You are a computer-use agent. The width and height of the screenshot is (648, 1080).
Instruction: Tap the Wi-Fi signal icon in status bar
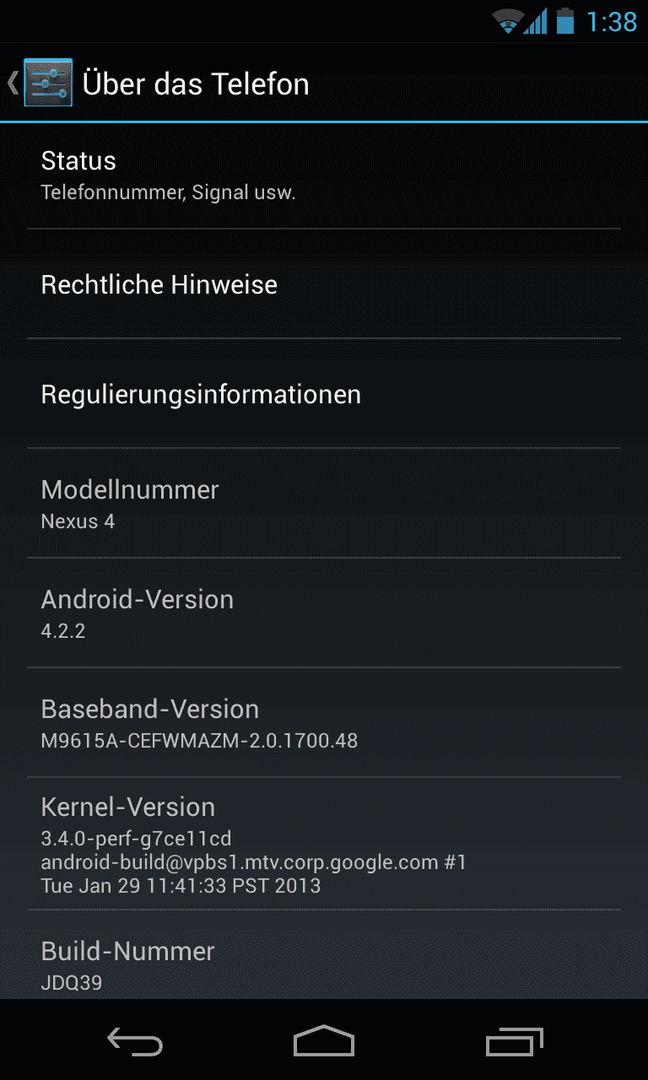507,21
